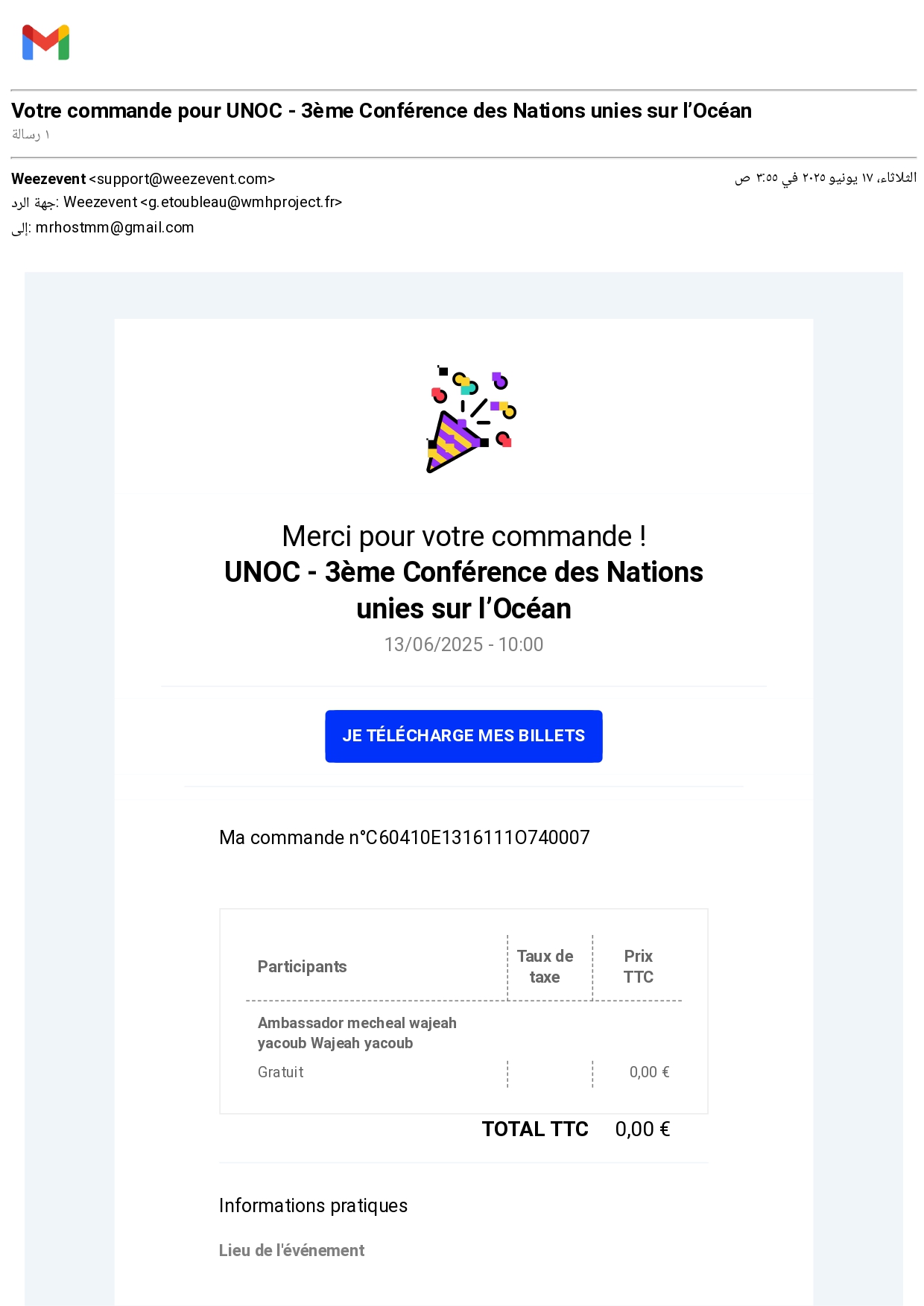Click the bold Weezevent sender name

pos(48,180)
